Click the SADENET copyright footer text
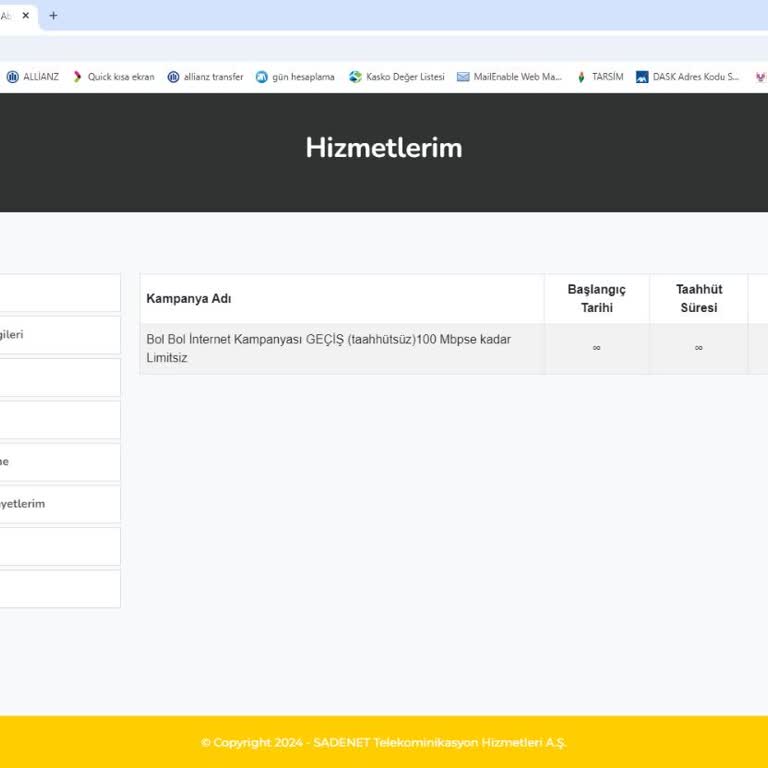768x768 pixels. pyautogui.click(x=384, y=743)
